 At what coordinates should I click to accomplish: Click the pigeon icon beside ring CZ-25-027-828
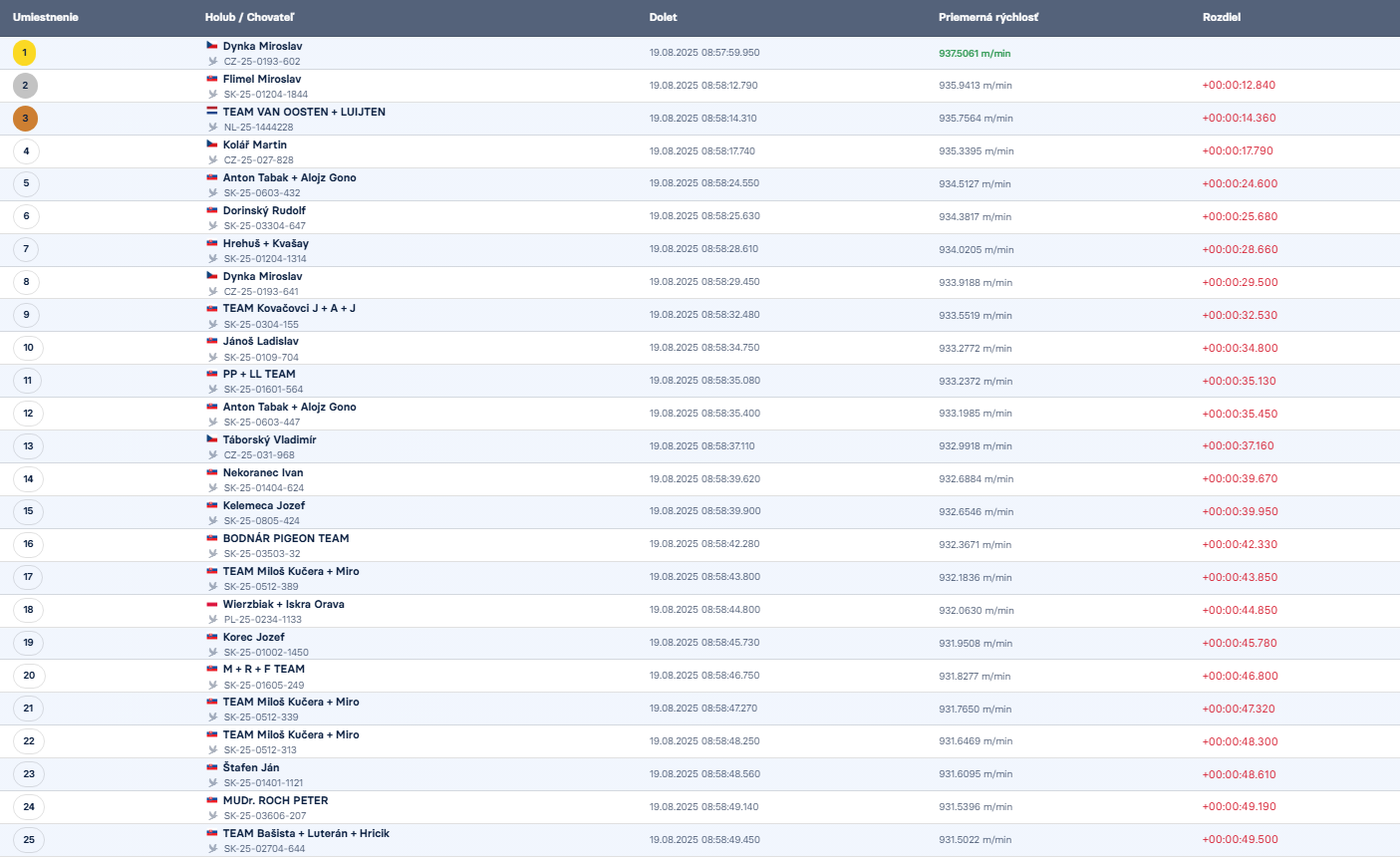(x=212, y=159)
